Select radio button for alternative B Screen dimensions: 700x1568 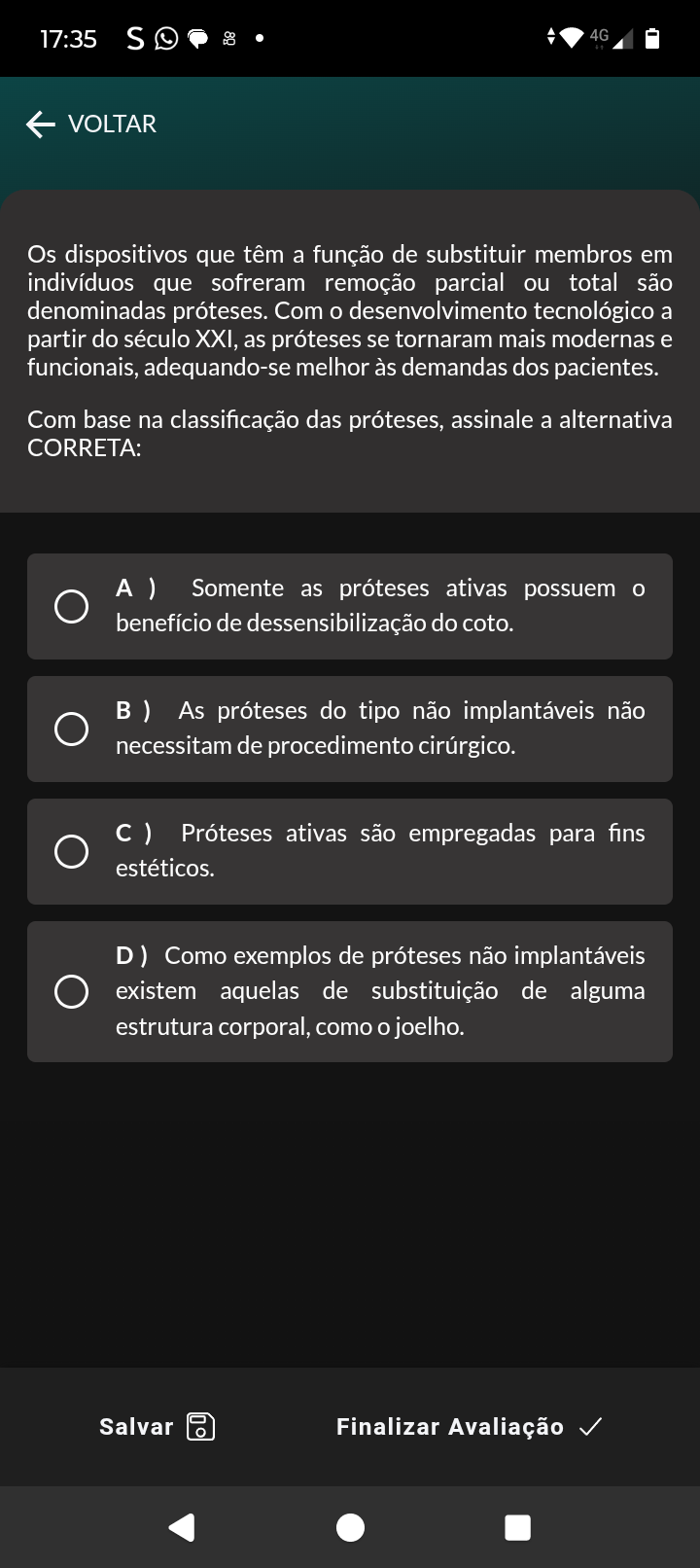click(71, 729)
